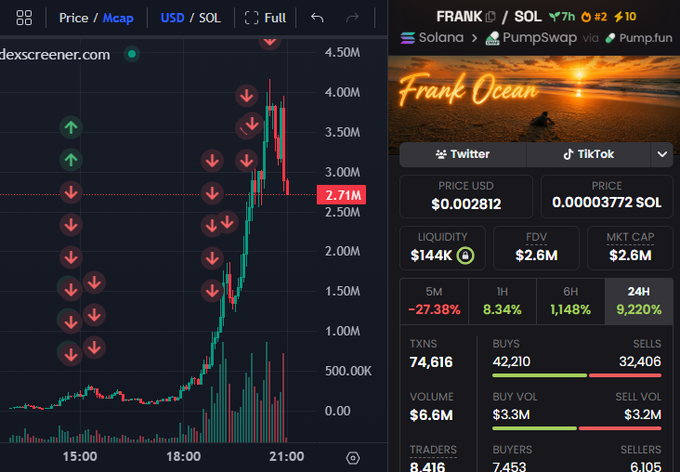This screenshot has height=472, width=680.
Task: Click the BUYERS label
Action: [x=512, y=450]
